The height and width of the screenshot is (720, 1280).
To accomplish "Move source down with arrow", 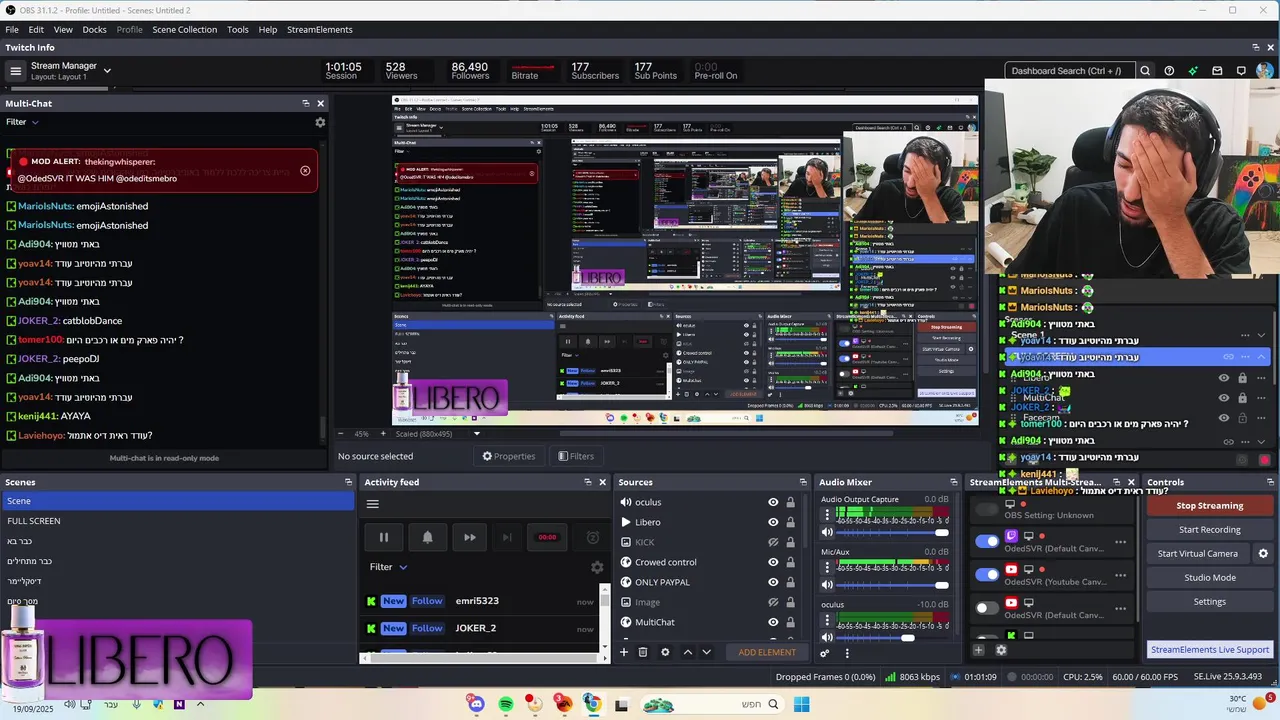I will click(706, 652).
